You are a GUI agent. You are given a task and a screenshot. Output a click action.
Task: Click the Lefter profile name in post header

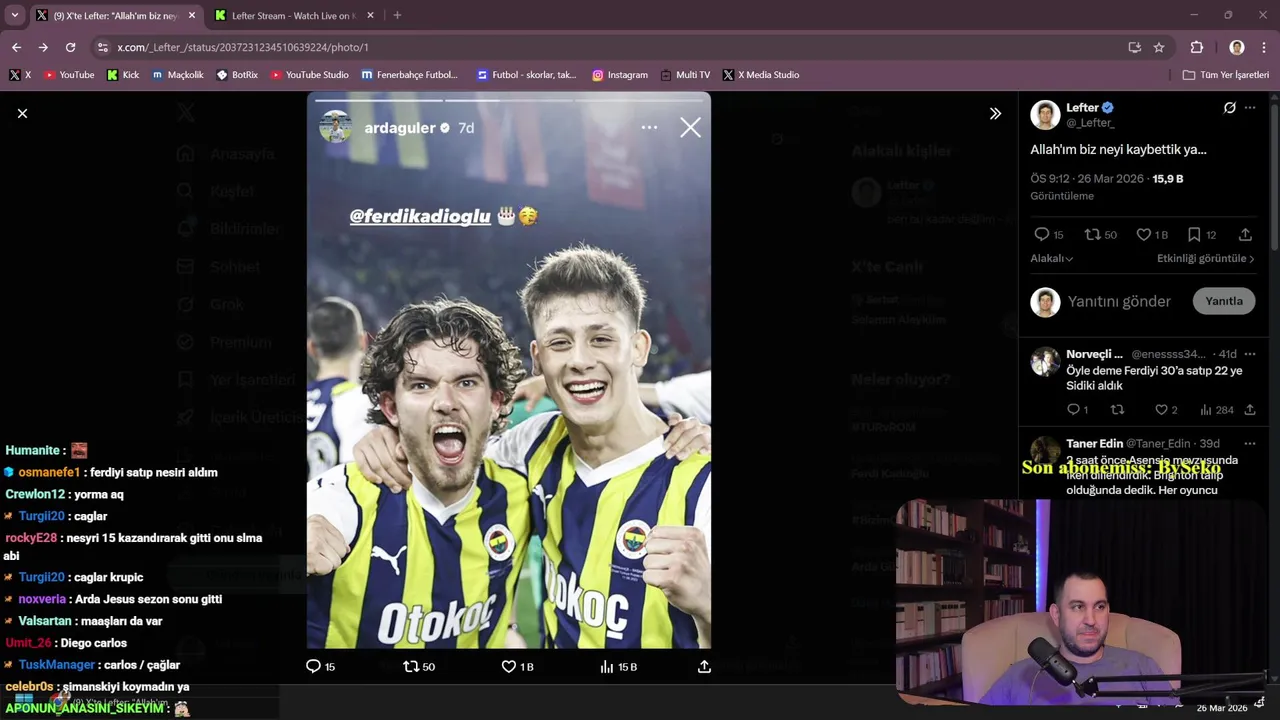[x=1082, y=107]
